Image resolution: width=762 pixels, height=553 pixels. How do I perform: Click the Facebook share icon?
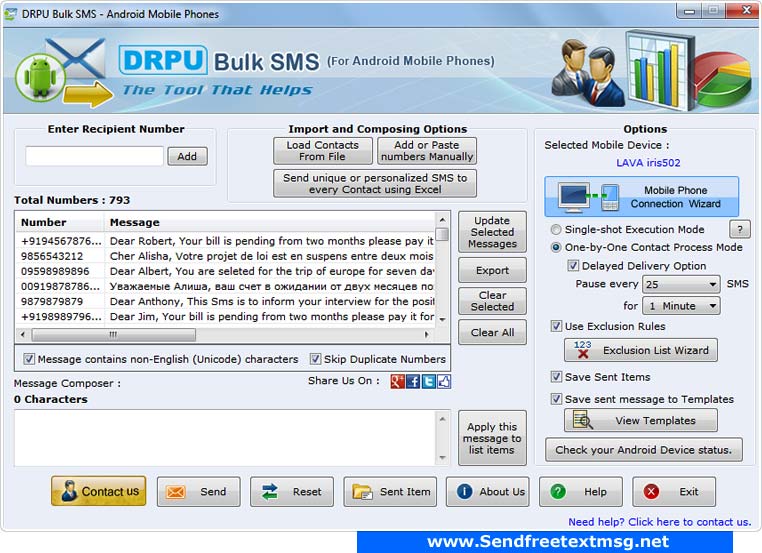413,381
